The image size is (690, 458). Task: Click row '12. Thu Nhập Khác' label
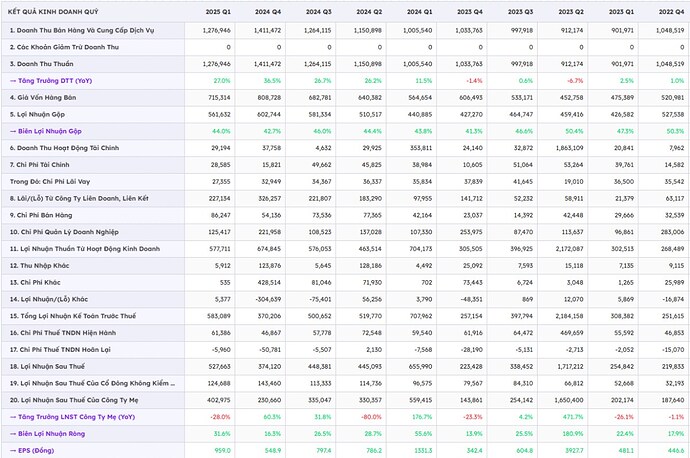(x=42, y=266)
